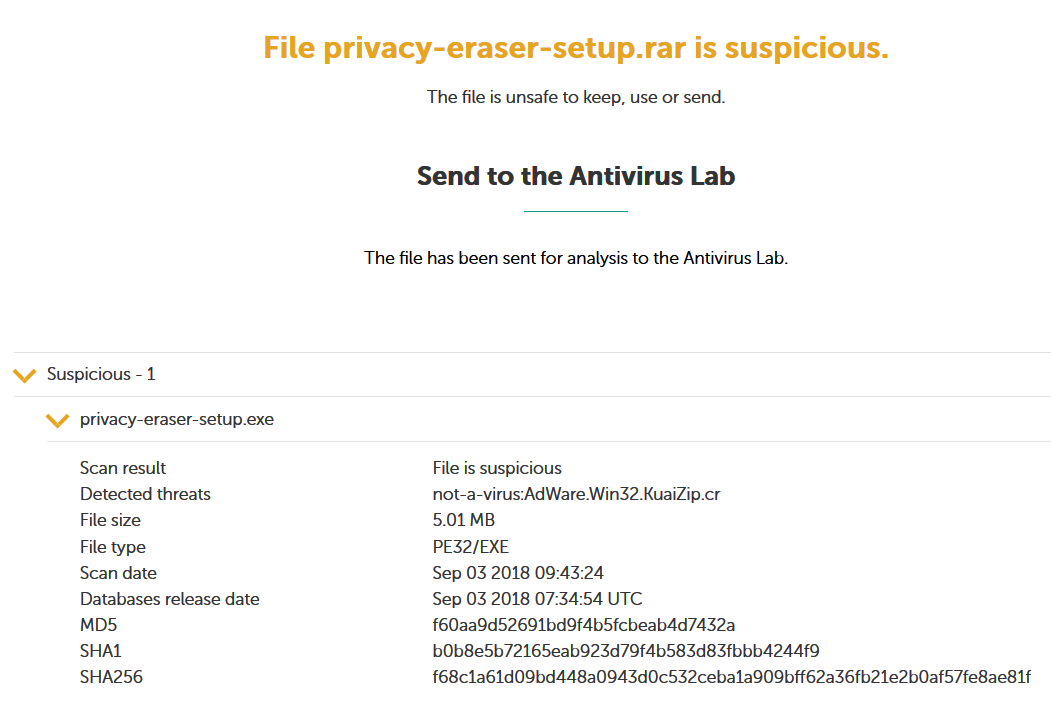Click the "Suspicious - 1" section label

[x=101, y=374]
